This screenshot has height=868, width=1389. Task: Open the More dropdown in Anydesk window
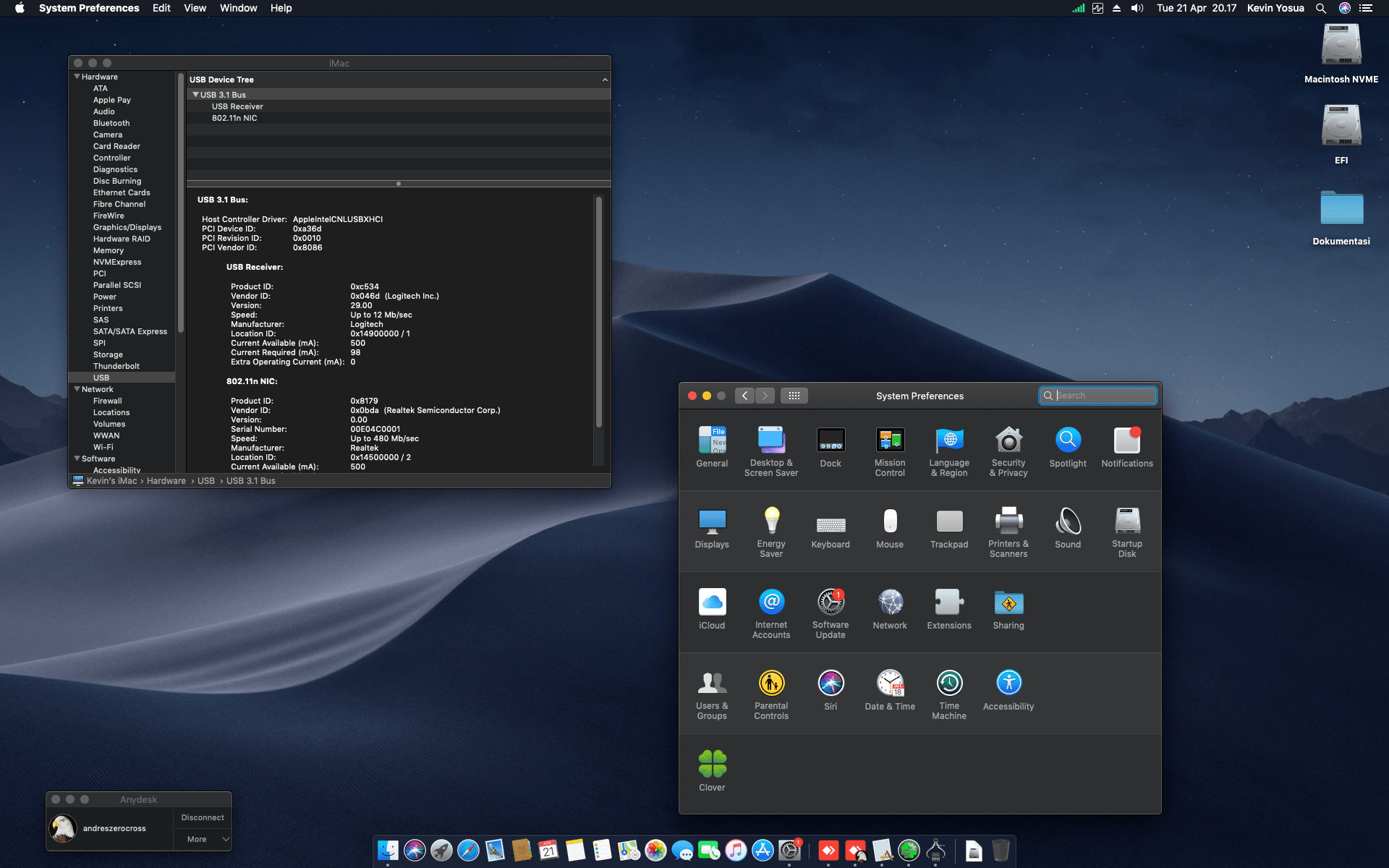202,839
